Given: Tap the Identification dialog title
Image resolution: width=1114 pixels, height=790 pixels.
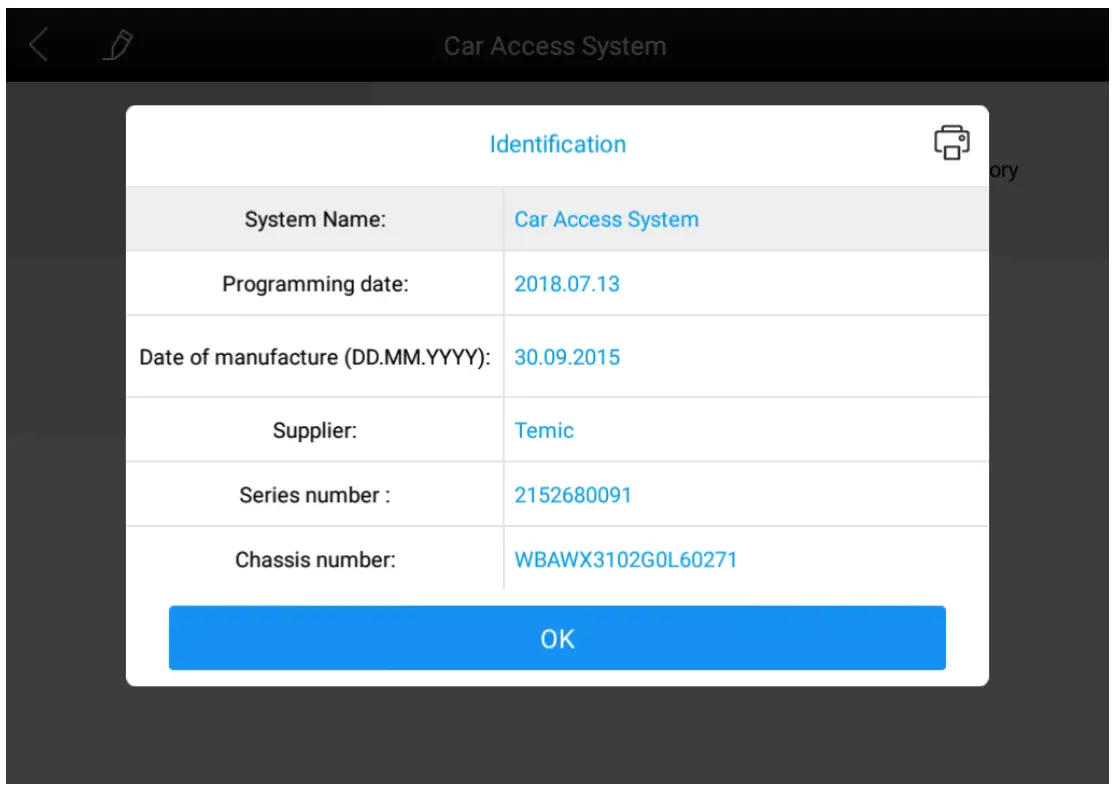Looking at the screenshot, I should [x=558, y=144].
